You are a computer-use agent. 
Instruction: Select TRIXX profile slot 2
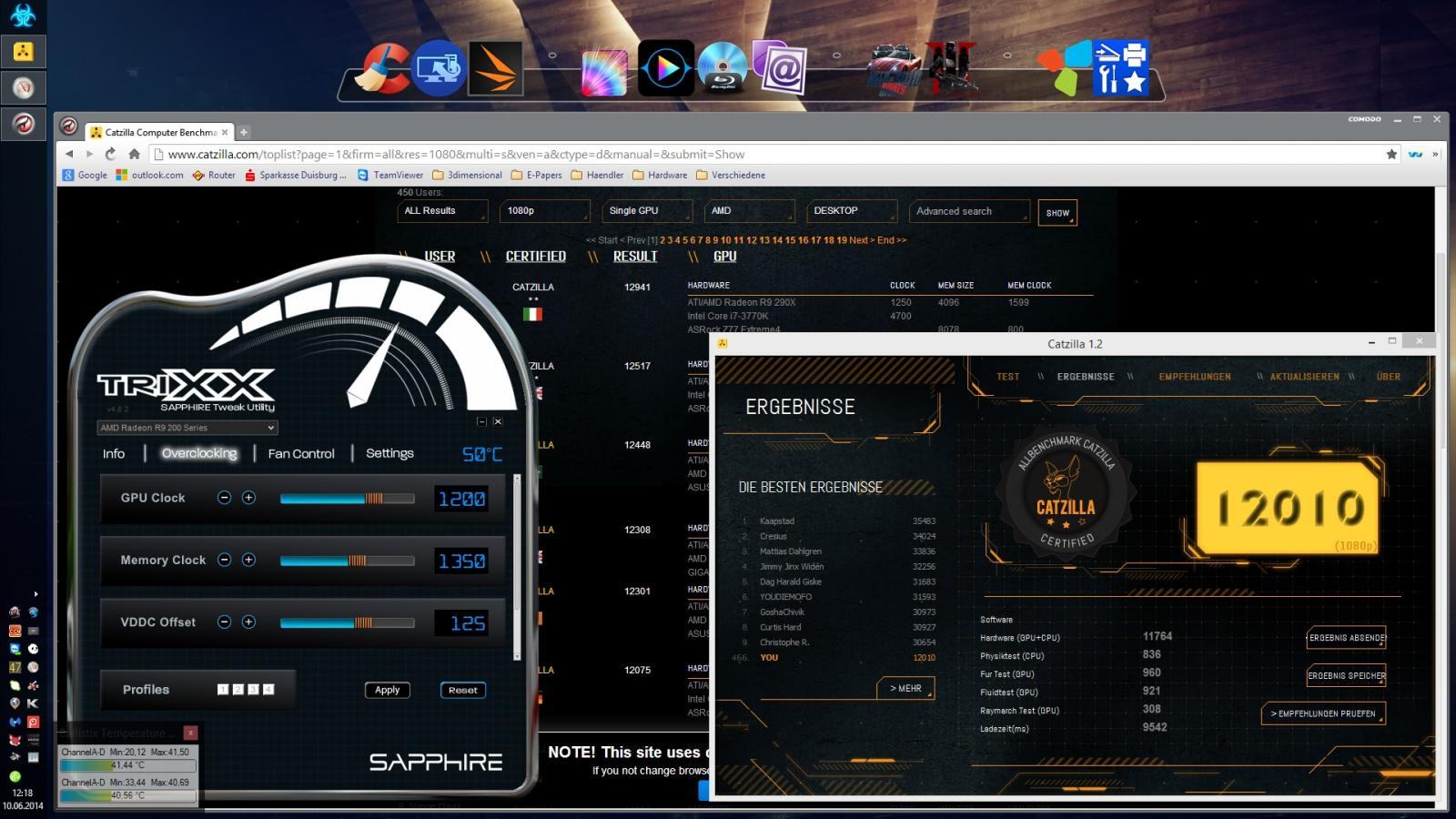pyautogui.click(x=238, y=690)
